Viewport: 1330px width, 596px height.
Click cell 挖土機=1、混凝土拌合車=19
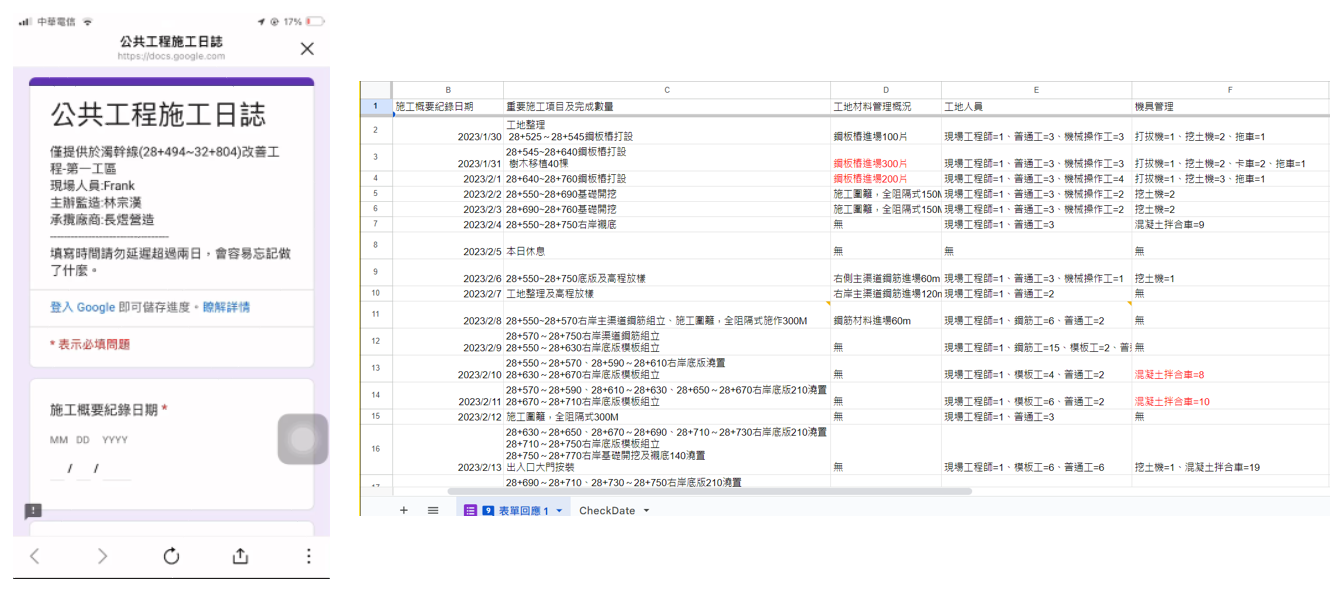click(x=1230, y=449)
